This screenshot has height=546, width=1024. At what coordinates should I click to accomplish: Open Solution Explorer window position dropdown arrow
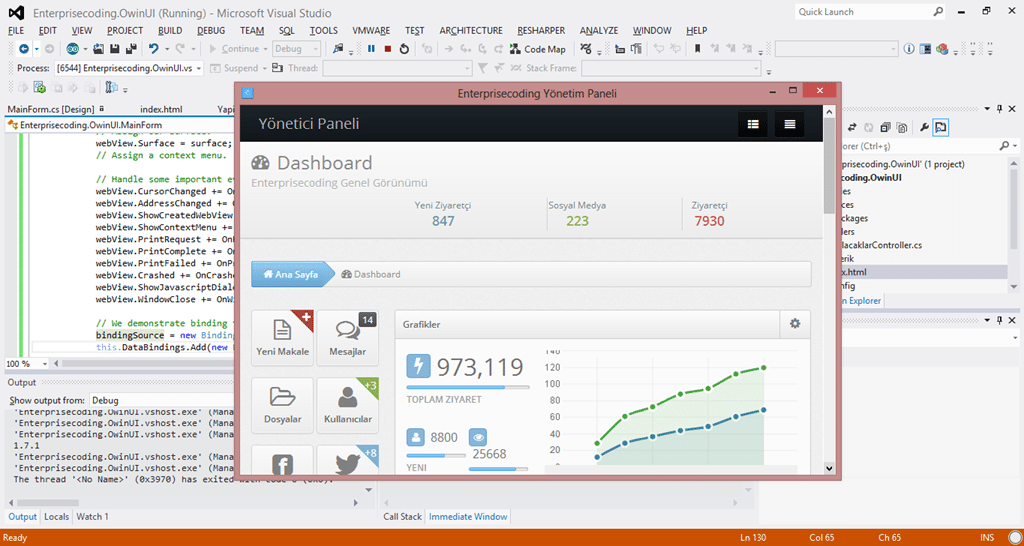click(x=986, y=108)
